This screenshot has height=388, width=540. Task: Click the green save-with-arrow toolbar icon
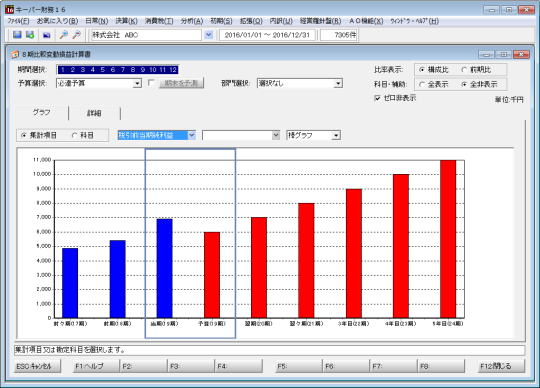[x=30, y=34]
